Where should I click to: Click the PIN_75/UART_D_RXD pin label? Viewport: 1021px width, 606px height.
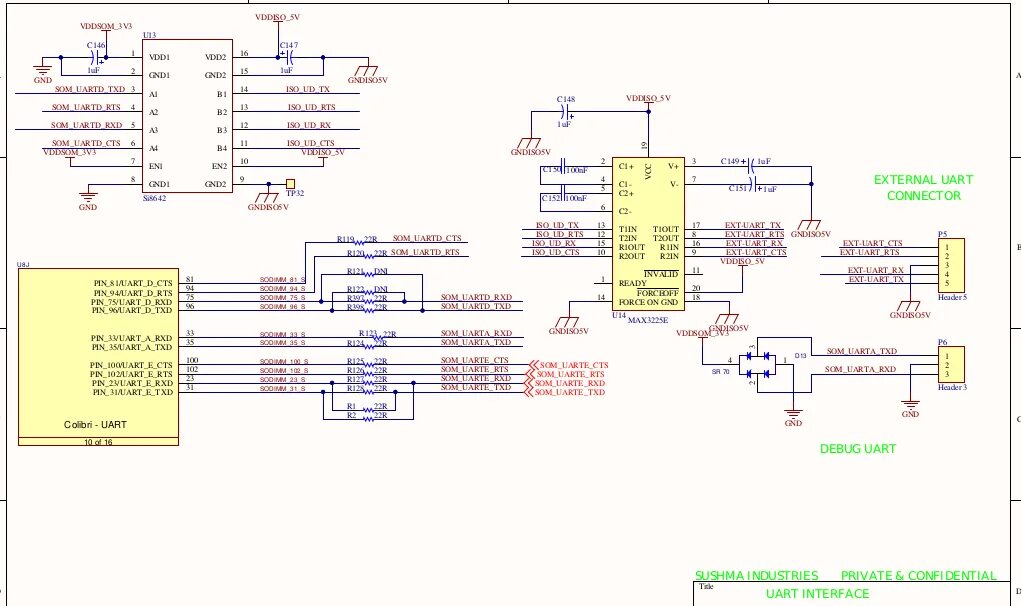click(x=132, y=302)
